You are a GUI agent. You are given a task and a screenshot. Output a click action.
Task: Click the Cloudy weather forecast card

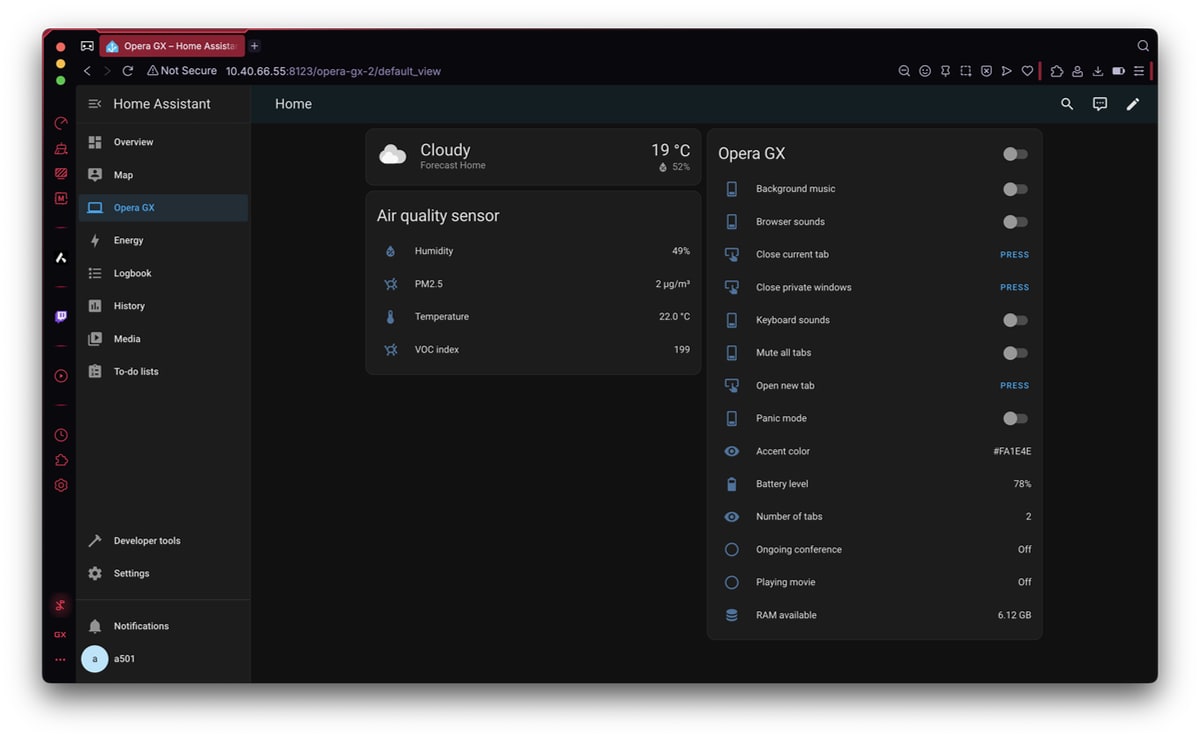533,157
